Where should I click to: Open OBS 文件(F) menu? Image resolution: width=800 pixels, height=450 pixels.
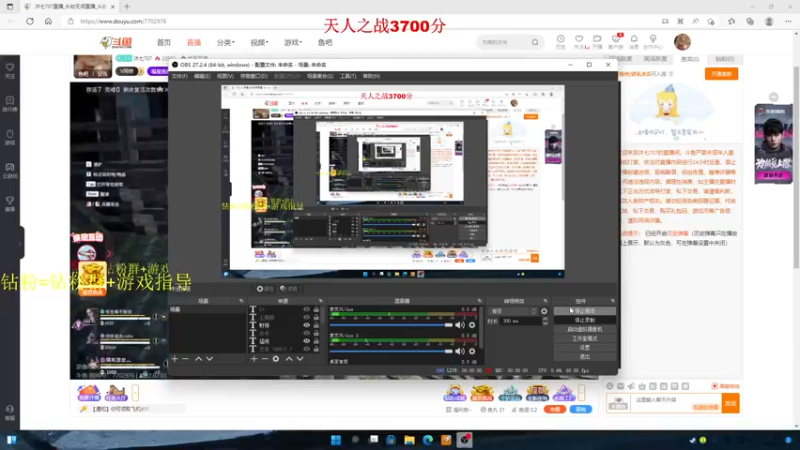point(179,76)
